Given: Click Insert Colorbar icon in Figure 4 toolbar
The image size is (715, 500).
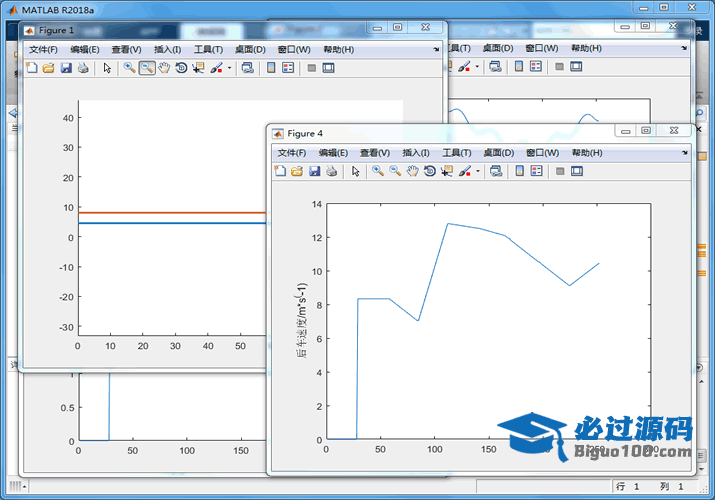Looking at the screenshot, I should tap(519, 171).
